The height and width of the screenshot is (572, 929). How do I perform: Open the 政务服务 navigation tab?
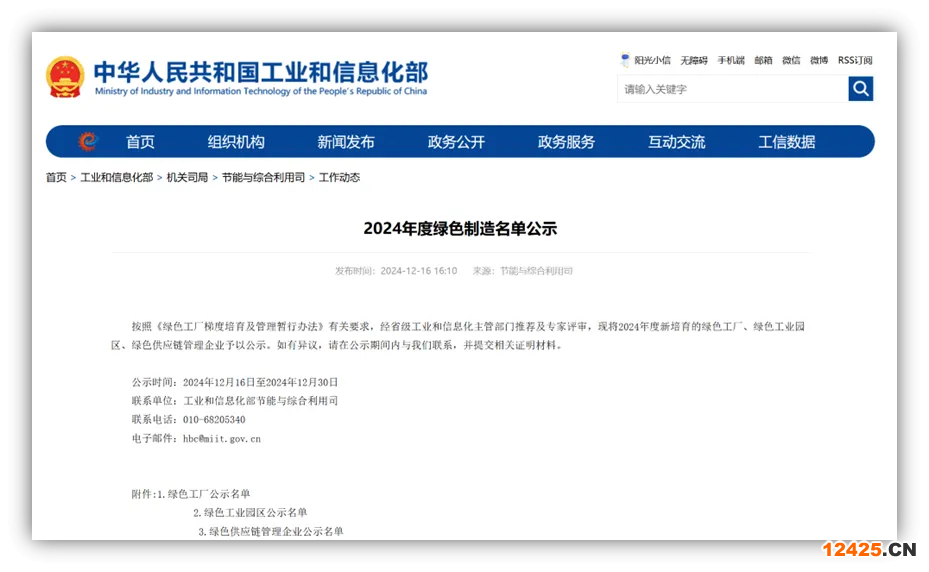point(566,142)
